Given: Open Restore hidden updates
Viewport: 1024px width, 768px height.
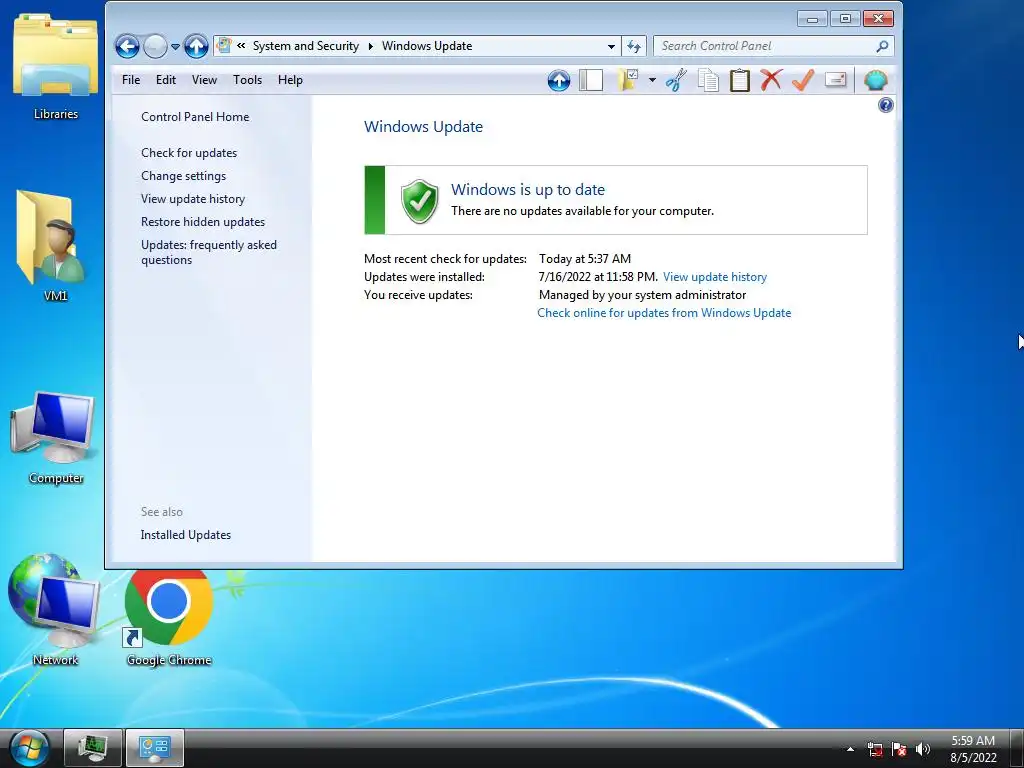Looking at the screenshot, I should pos(203,222).
